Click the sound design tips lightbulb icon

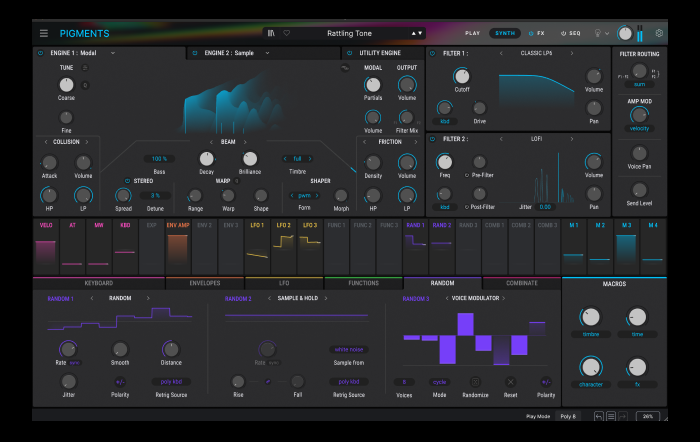click(597, 33)
